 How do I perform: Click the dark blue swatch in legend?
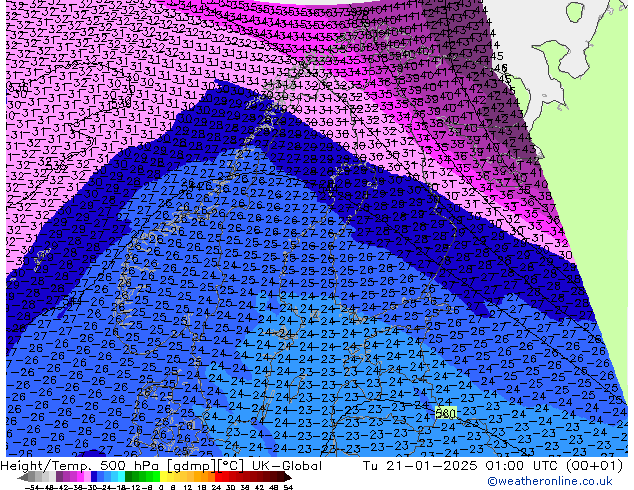(x=94, y=477)
